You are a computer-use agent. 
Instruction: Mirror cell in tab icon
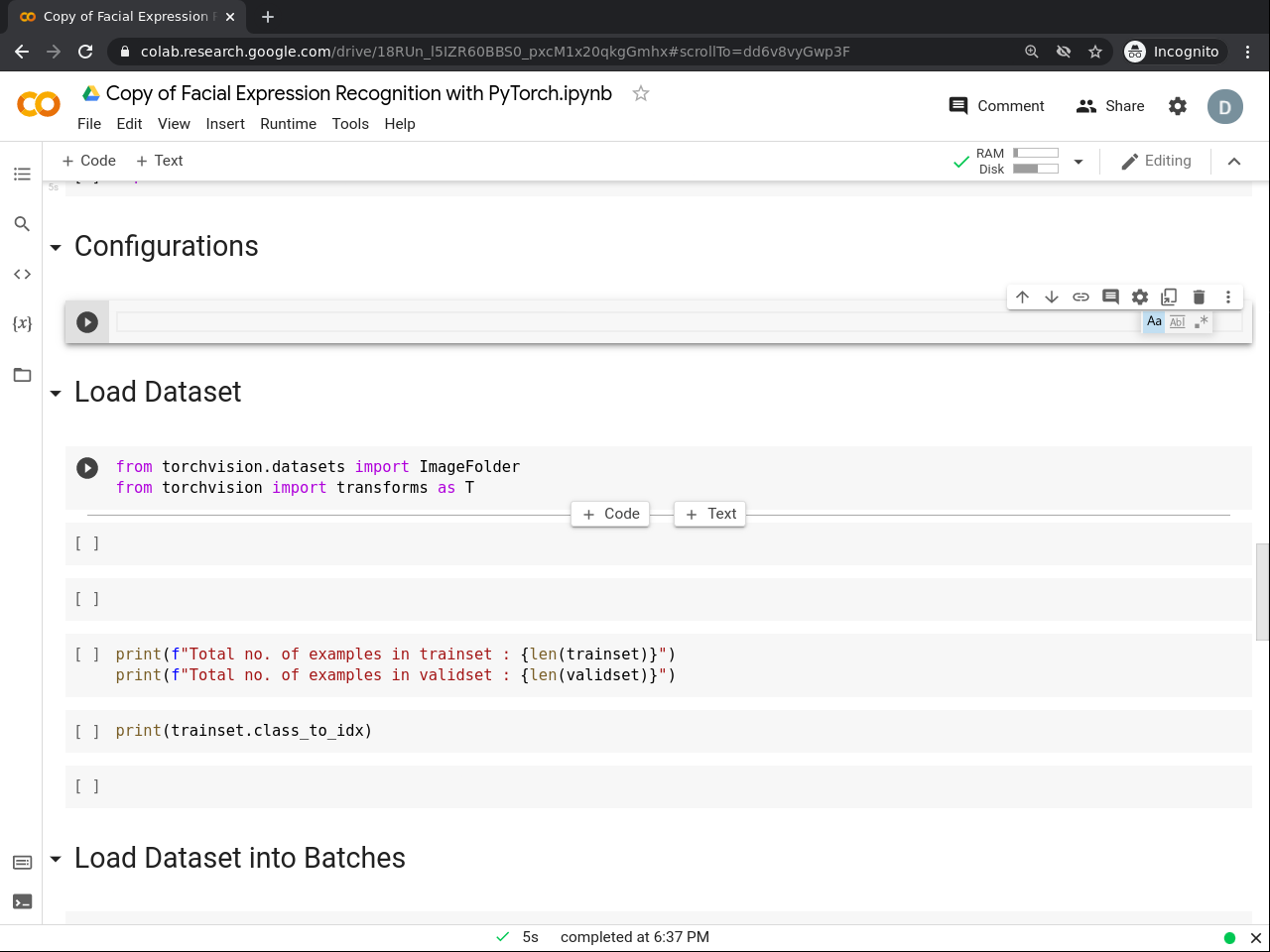pyautogui.click(x=1169, y=297)
